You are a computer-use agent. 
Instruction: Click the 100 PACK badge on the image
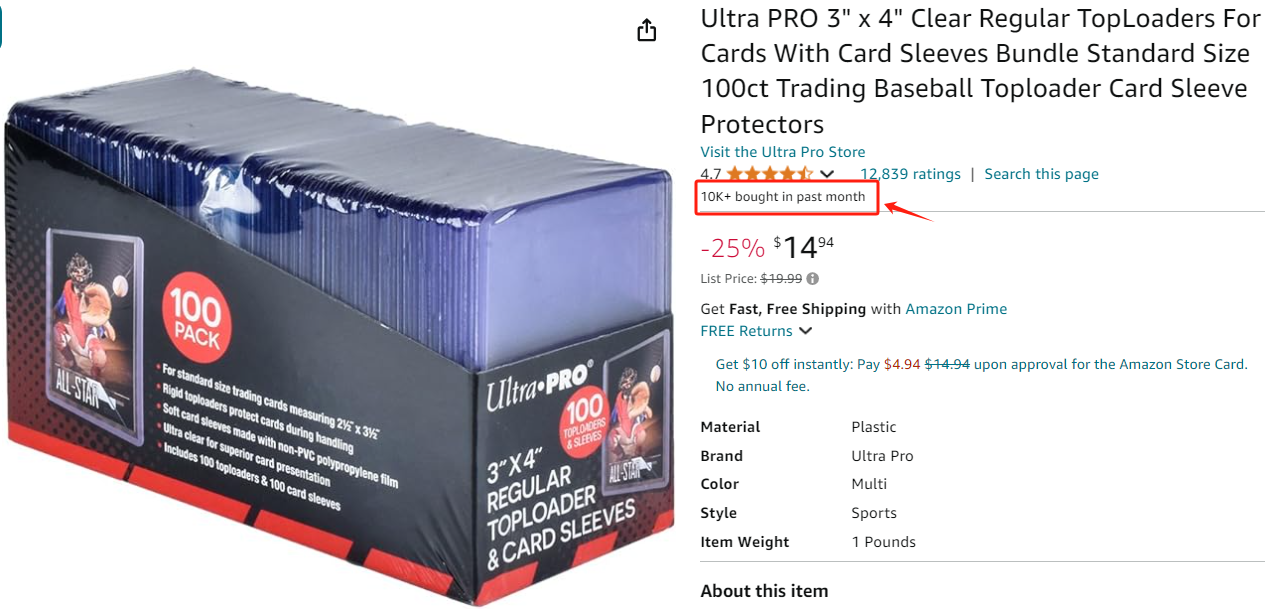[195, 320]
